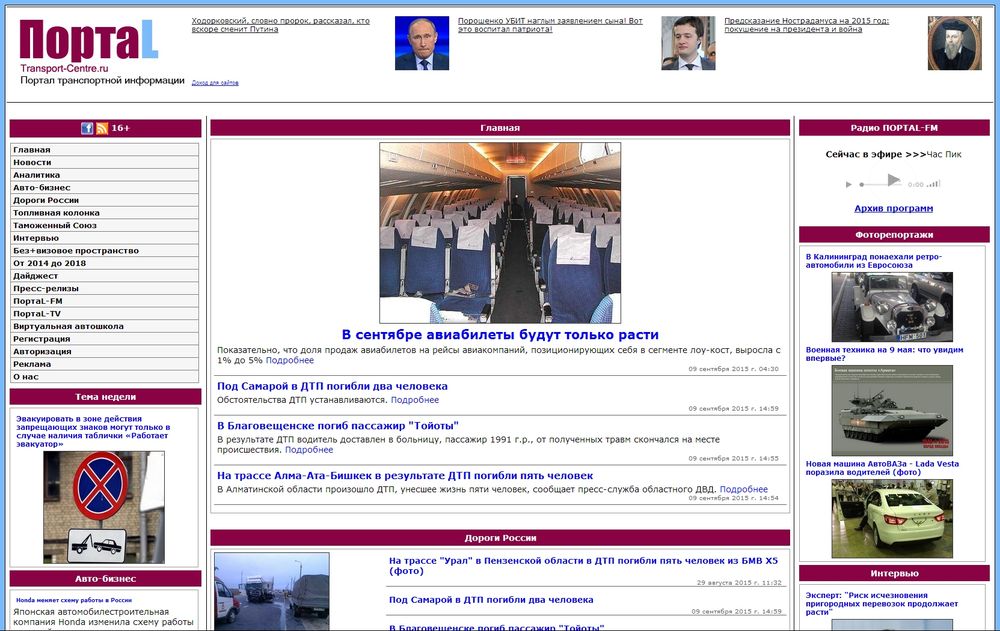Open Подробнее link after airline tickets summary
1000x631 pixels.
point(290,360)
